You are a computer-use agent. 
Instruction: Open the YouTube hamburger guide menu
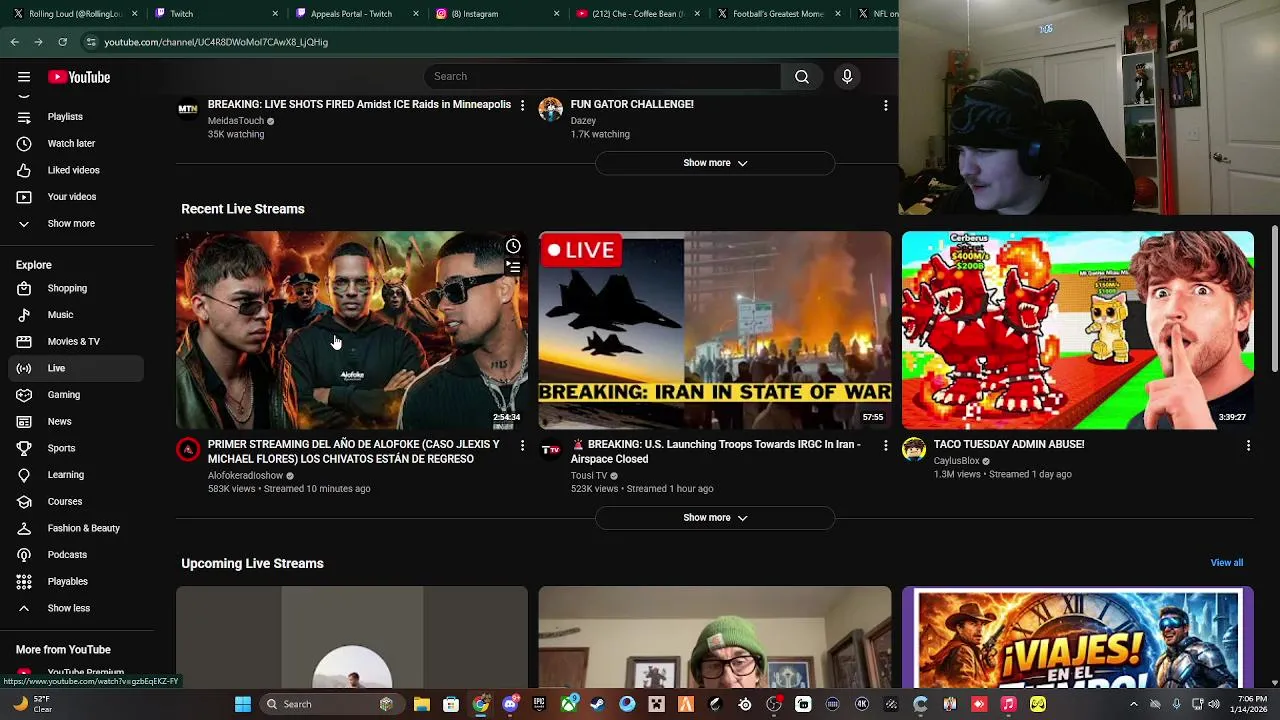[24, 77]
